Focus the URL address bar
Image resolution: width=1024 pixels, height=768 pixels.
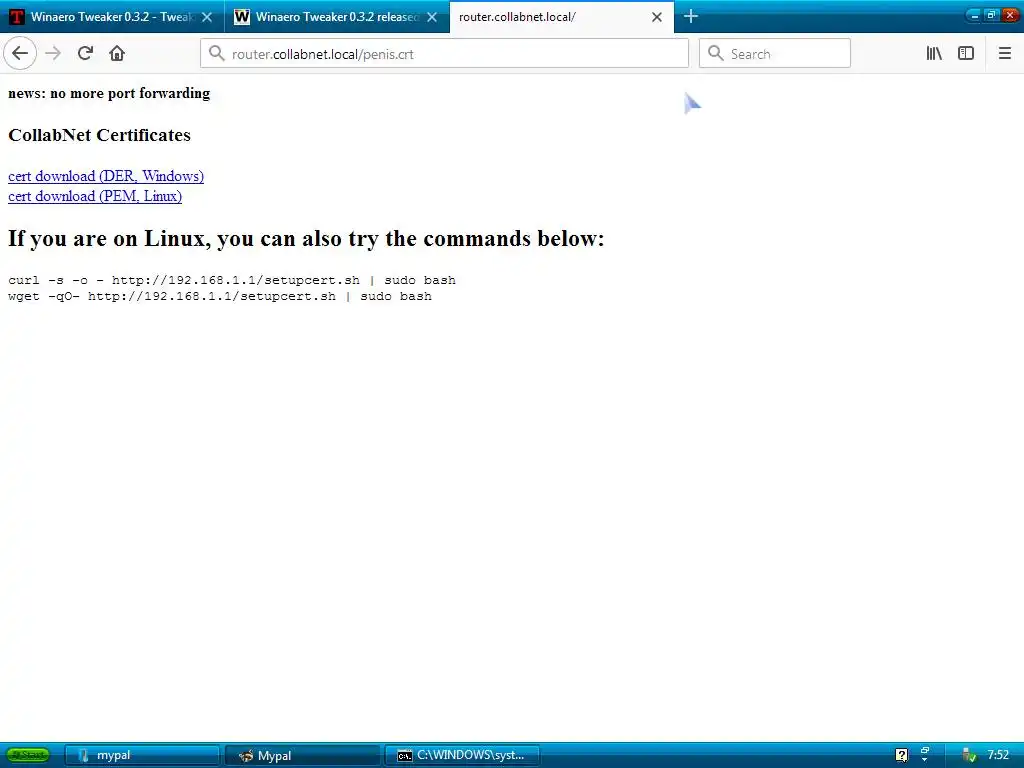[x=444, y=54]
